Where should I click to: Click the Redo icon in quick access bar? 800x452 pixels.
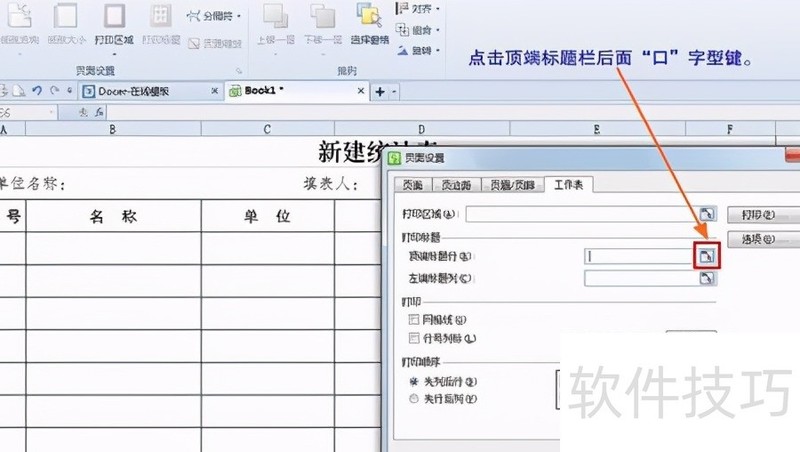click(x=55, y=91)
